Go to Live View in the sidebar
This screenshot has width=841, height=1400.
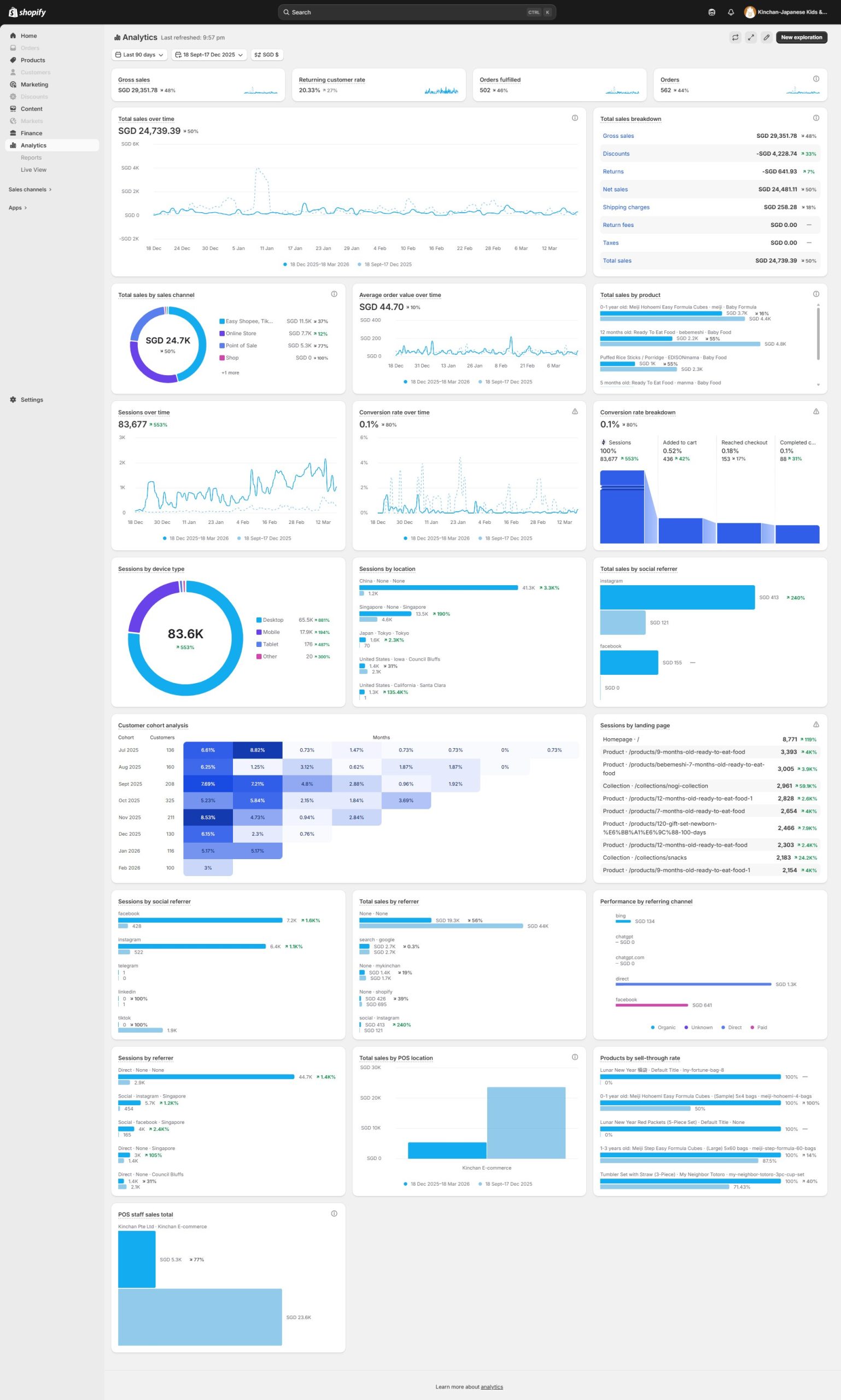pyautogui.click(x=33, y=170)
